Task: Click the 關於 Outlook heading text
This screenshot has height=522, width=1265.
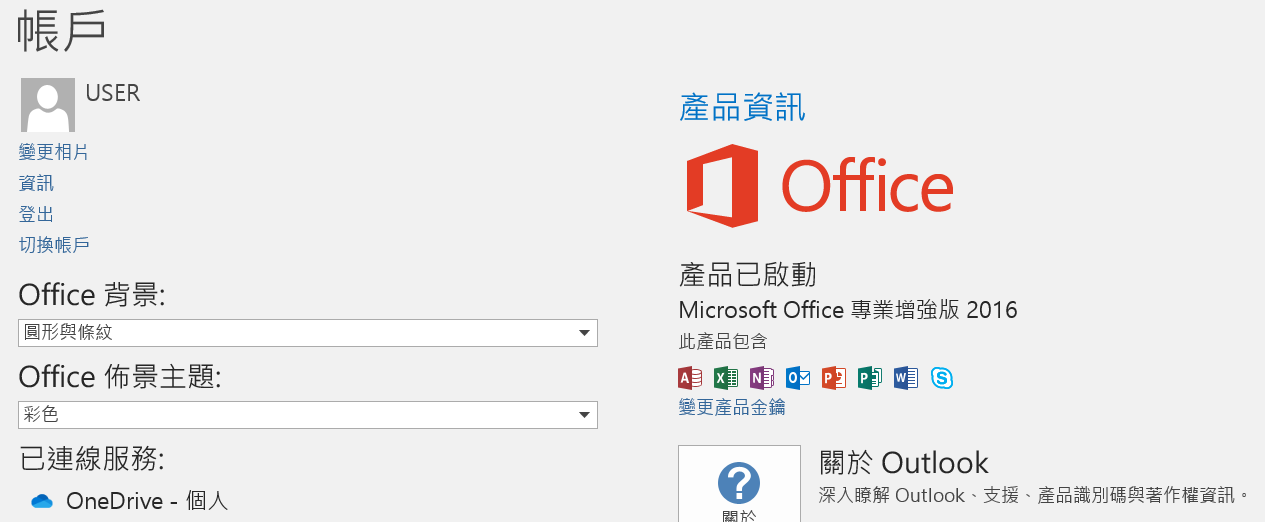Action: point(904,463)
